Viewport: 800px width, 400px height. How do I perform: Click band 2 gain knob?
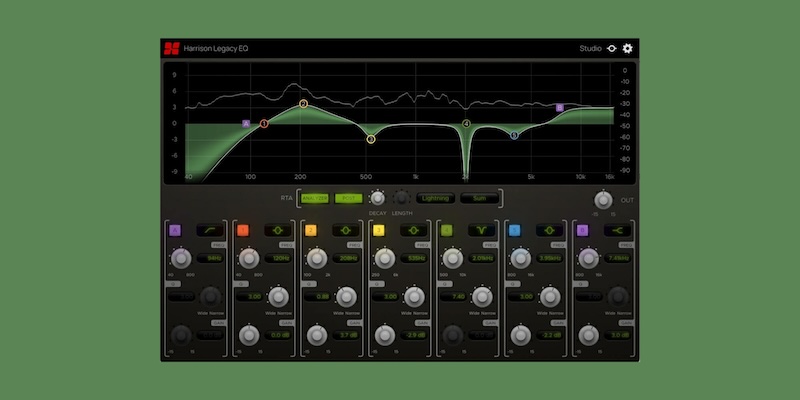pos(317,335)
